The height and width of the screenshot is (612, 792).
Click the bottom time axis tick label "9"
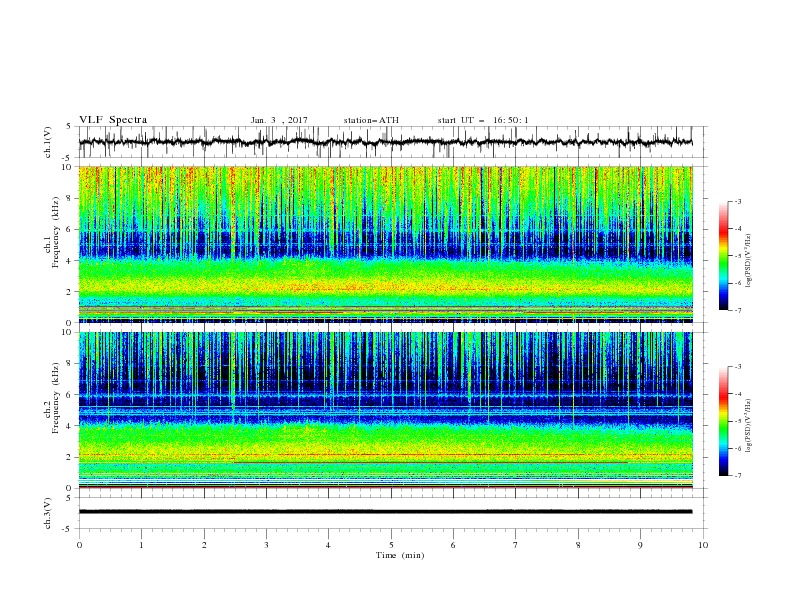pyautogui.click(x=640, y=545)
